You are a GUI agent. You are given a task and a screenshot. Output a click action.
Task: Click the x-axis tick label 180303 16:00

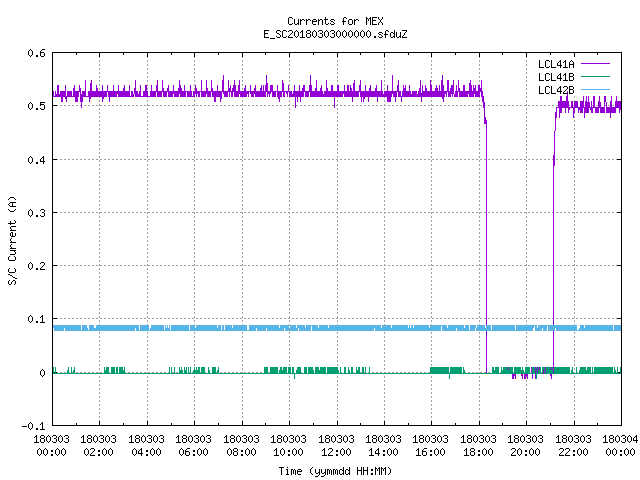pyautogui.click(x=431, y=446)
